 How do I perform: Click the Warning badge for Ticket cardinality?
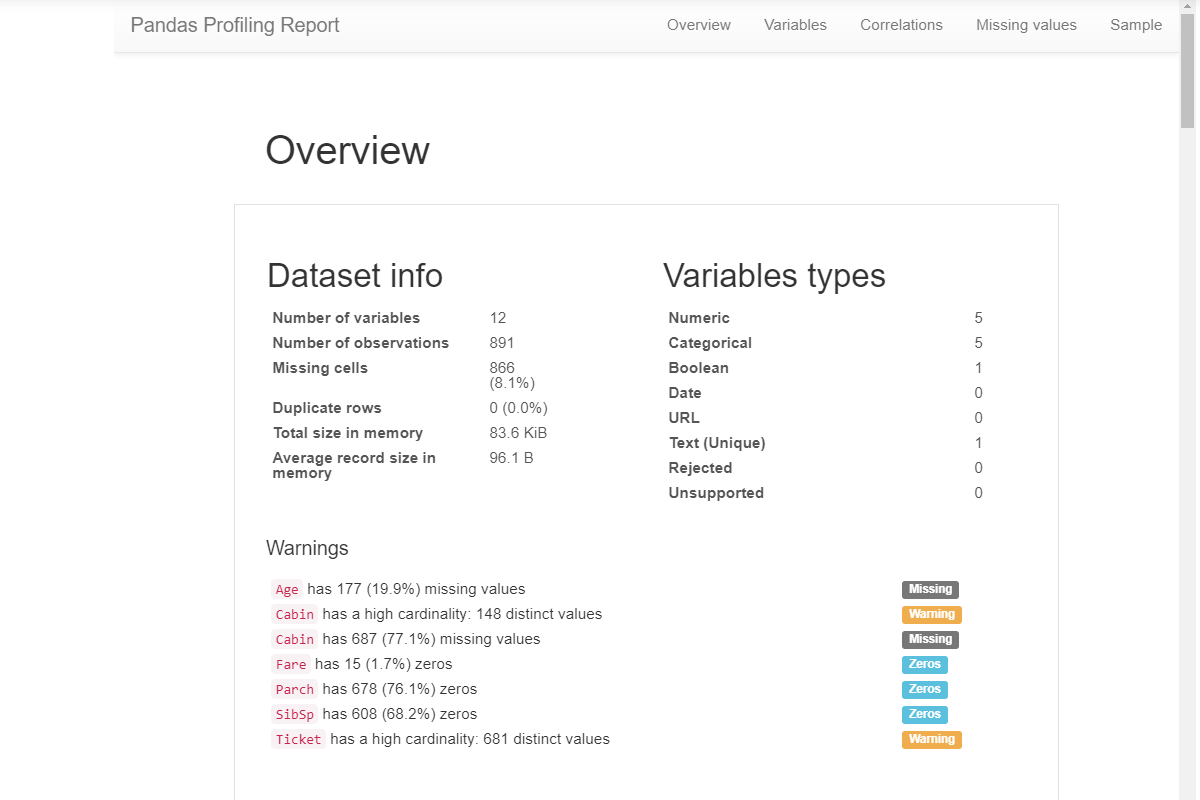coord(931,739)
